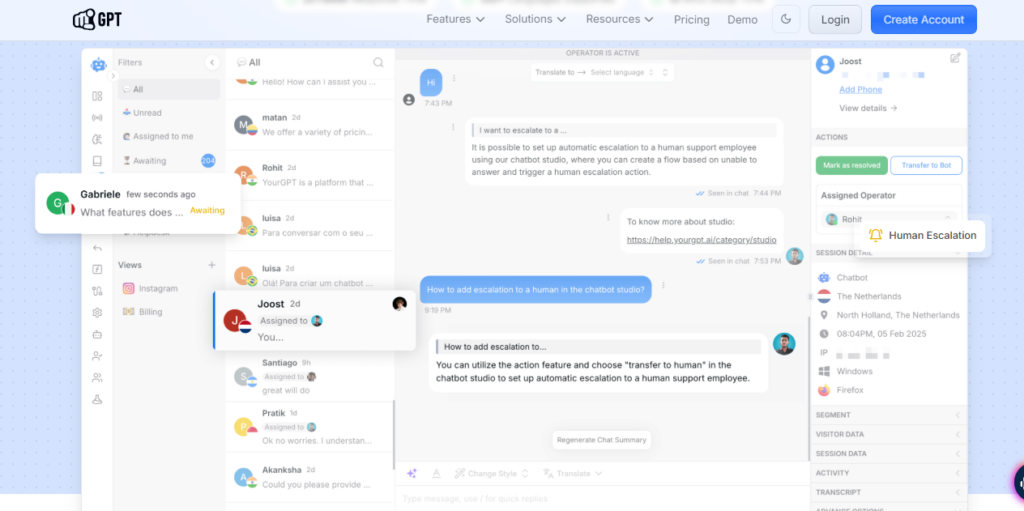This screenshot has width=1024, height=511.
Task: Click the AI sparkle icon in composer
Action: (411, 473)
